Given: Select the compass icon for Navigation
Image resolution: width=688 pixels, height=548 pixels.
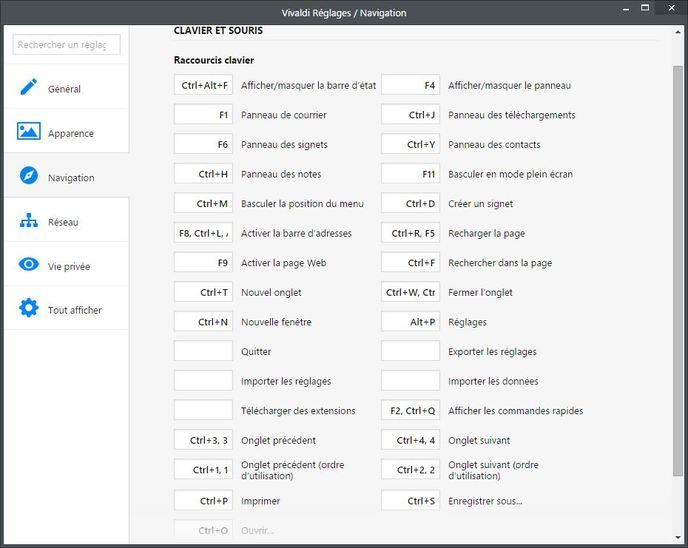Looking at the screenshot, I should point(29,177).
